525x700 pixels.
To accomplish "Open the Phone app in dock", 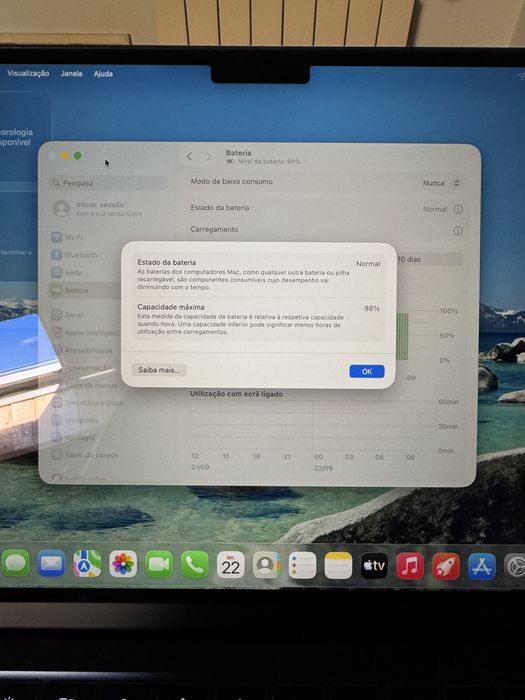I will tap(195, 565).
